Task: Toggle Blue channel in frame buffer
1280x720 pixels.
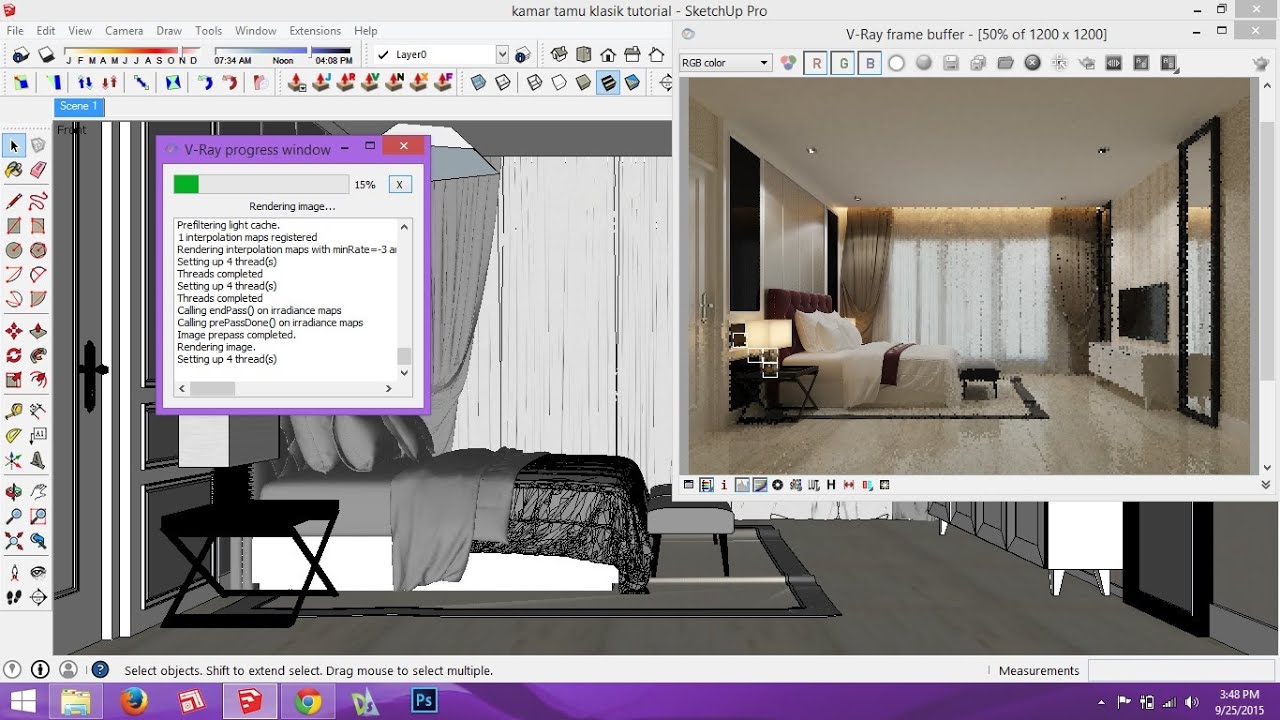Action: click(x=870, y=63)
